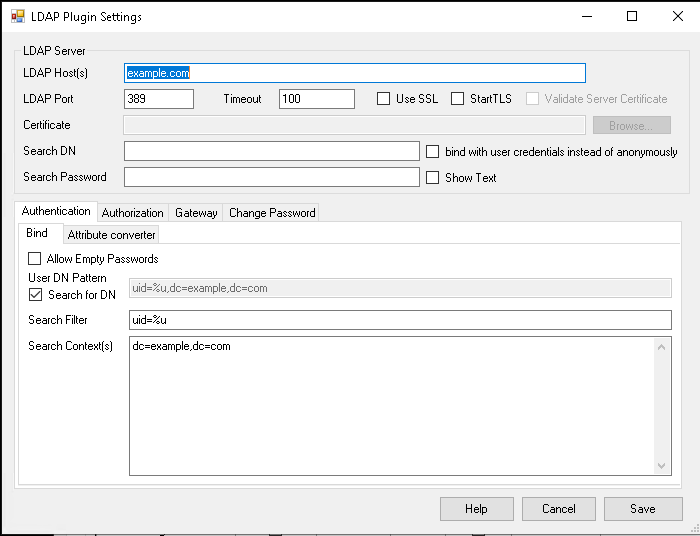Toggle bind with user credentials checkbox
The height and width of the screenshot is (536, 700).
[x=433, y=152]
